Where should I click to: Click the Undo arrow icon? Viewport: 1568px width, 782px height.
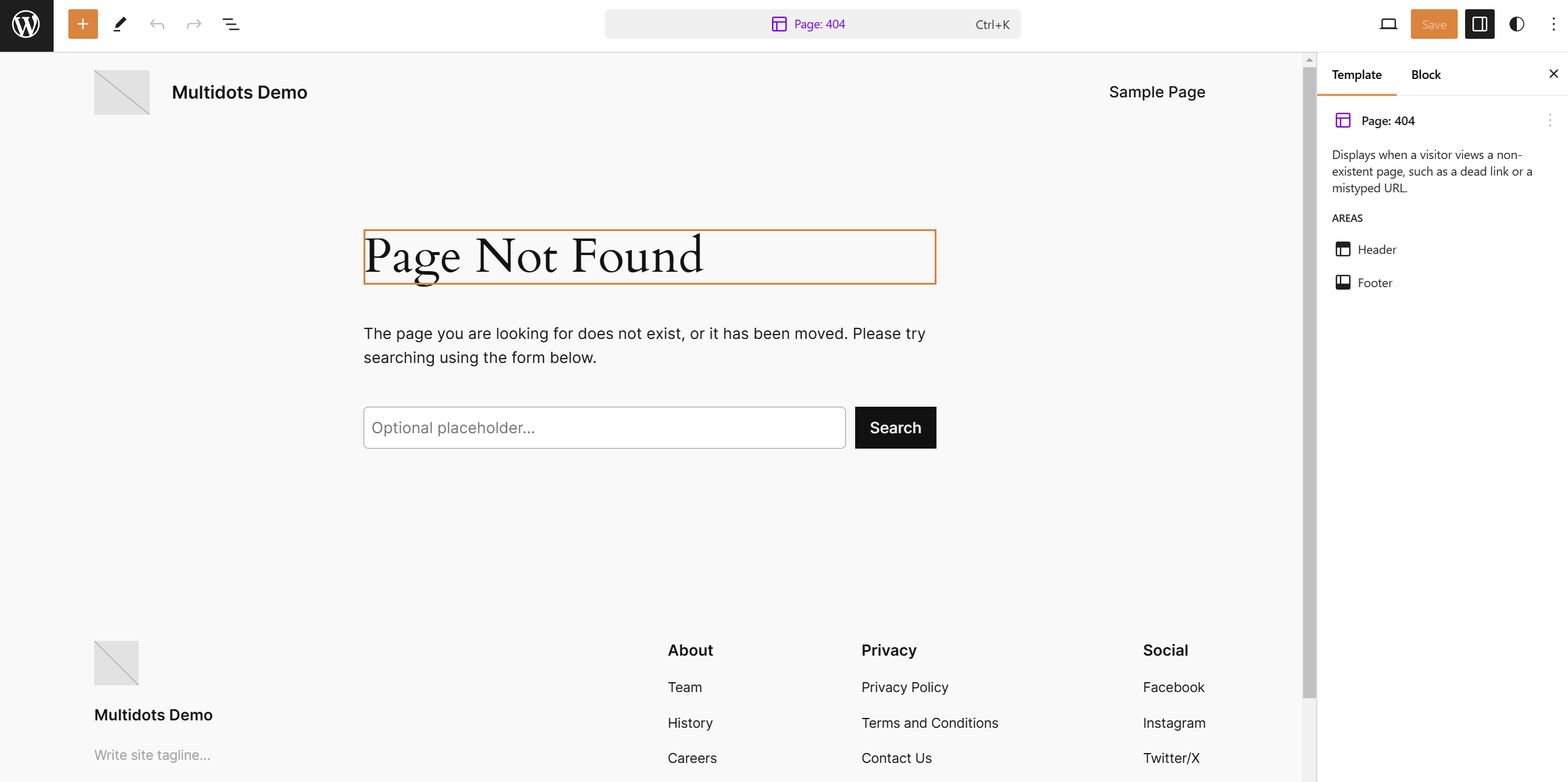point(157,24)
